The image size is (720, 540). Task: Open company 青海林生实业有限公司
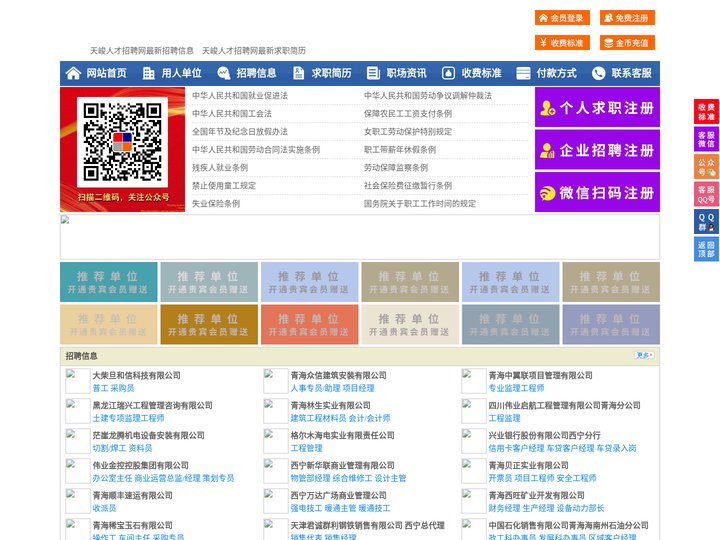pos(331,405)
